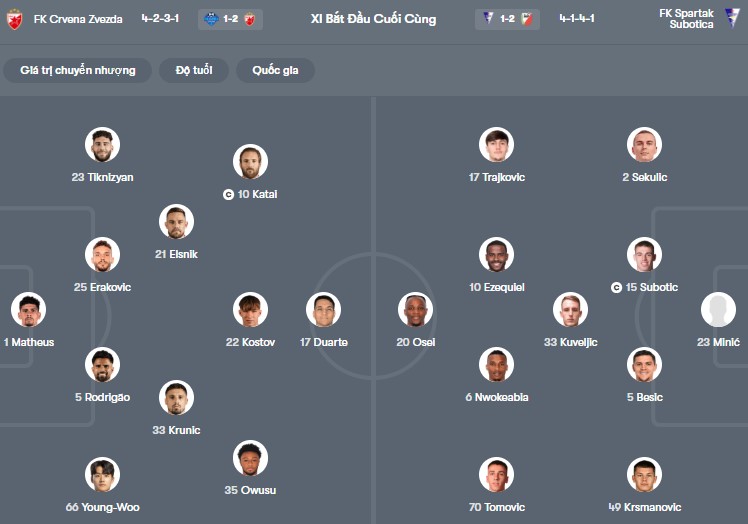The width and height of the screenshot is (748, 524).
Task: Click player 20 Osei's photo
Action: [x=415, y=310]
